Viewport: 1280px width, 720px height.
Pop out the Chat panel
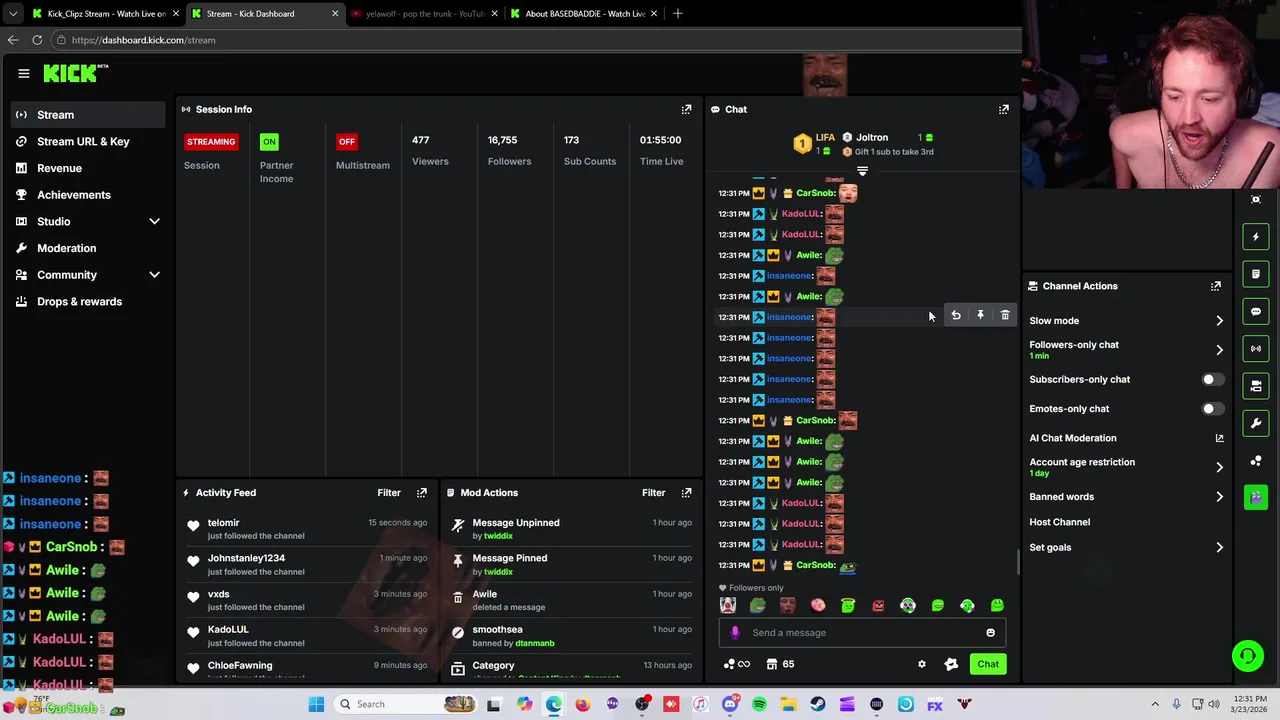click(x=1004, y=109)
